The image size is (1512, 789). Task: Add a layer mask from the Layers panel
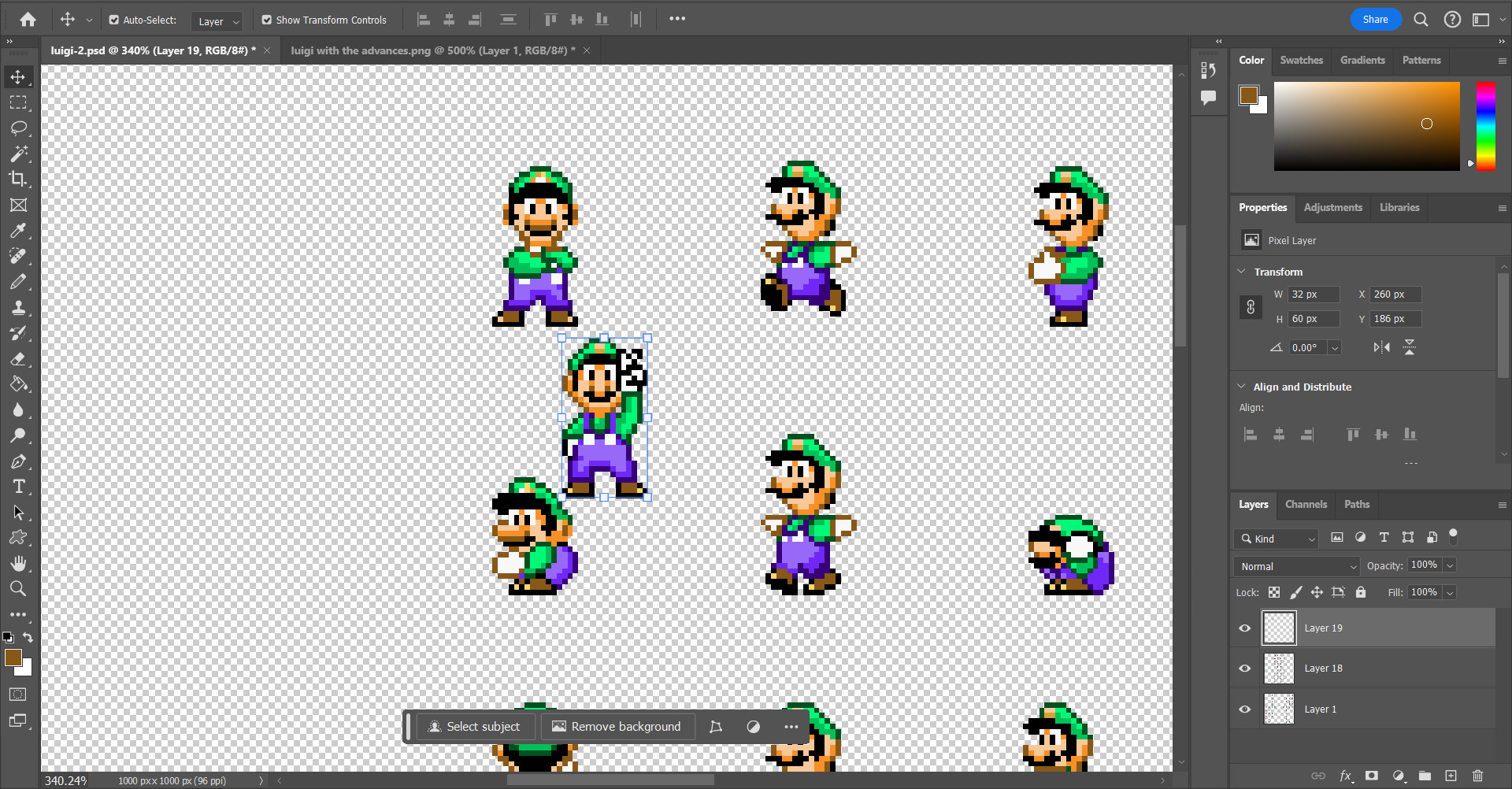coord(1371,776)
